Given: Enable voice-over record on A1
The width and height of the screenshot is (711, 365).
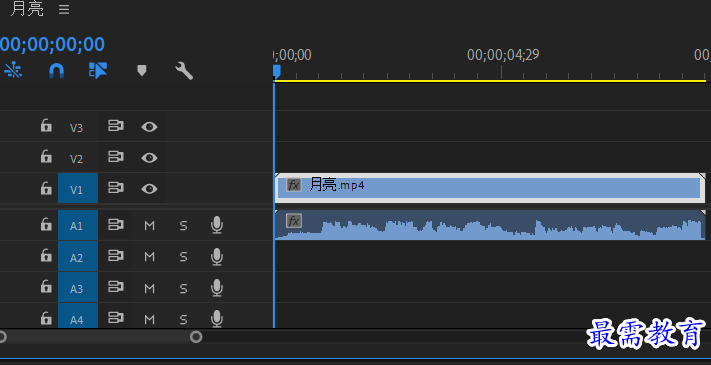Looking at the screenshot, I should coord(217,225).
